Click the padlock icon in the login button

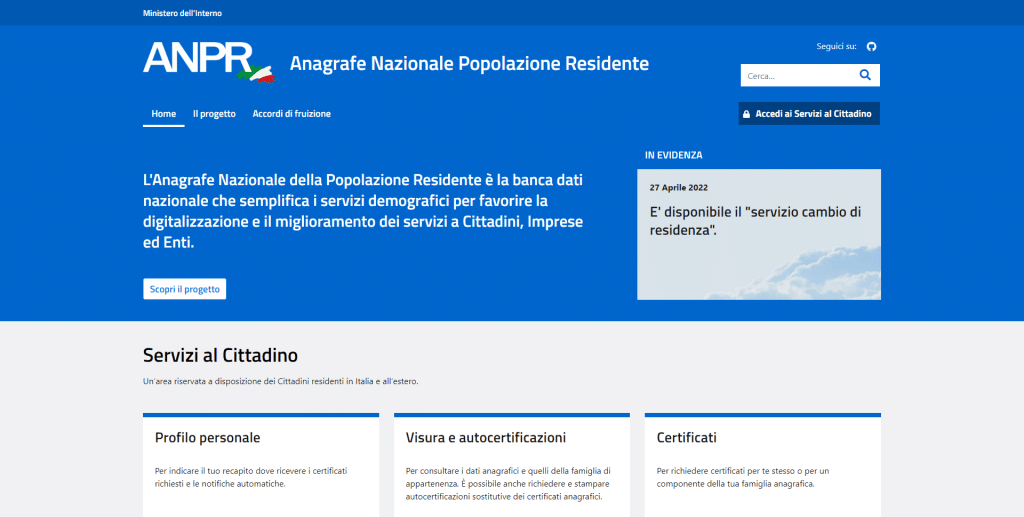point(746,114)
